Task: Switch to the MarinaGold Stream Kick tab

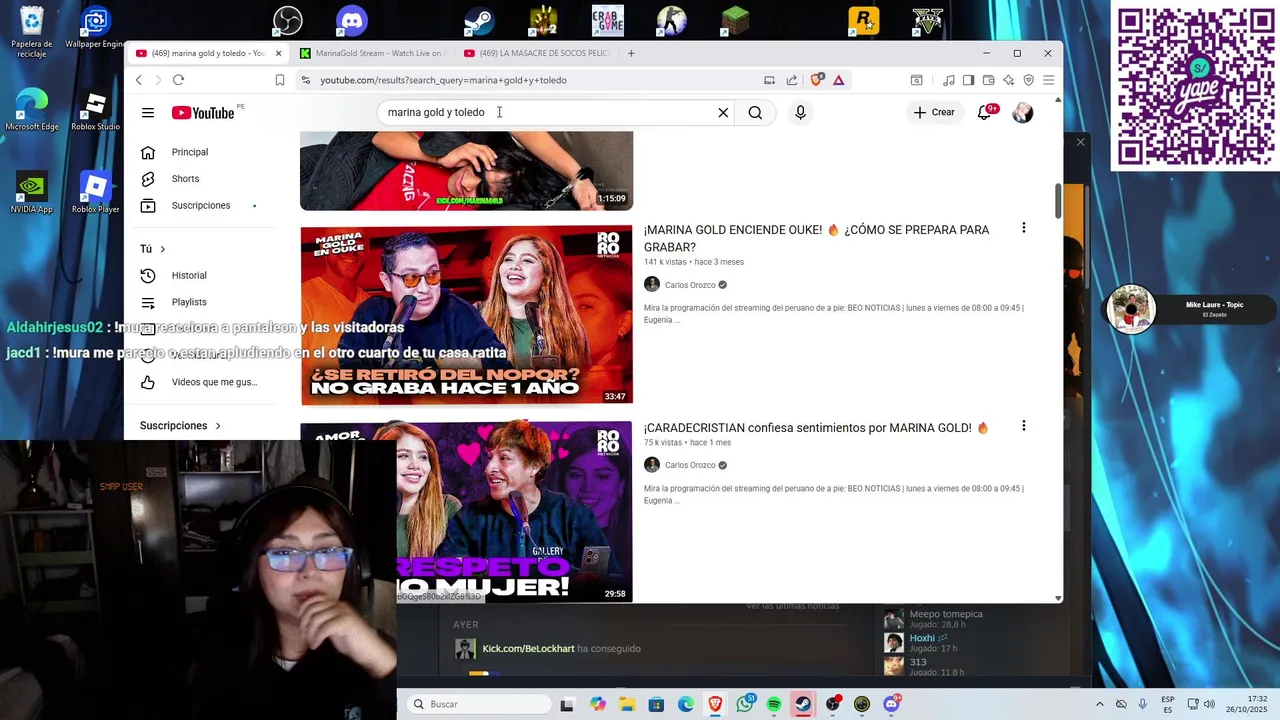Action: point(371,53)
